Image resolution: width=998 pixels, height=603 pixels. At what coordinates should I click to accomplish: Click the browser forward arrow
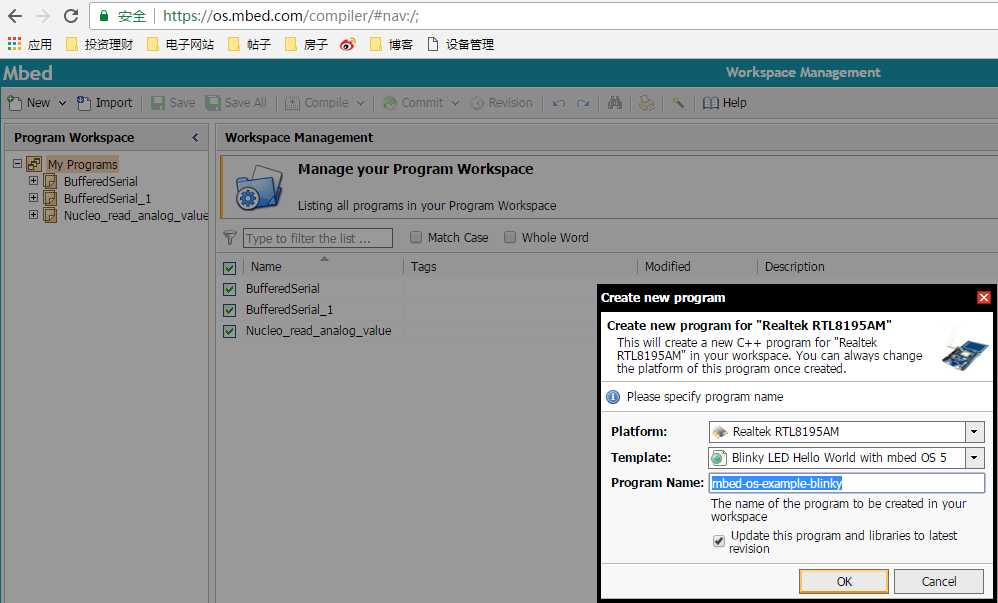click(43, 16)
